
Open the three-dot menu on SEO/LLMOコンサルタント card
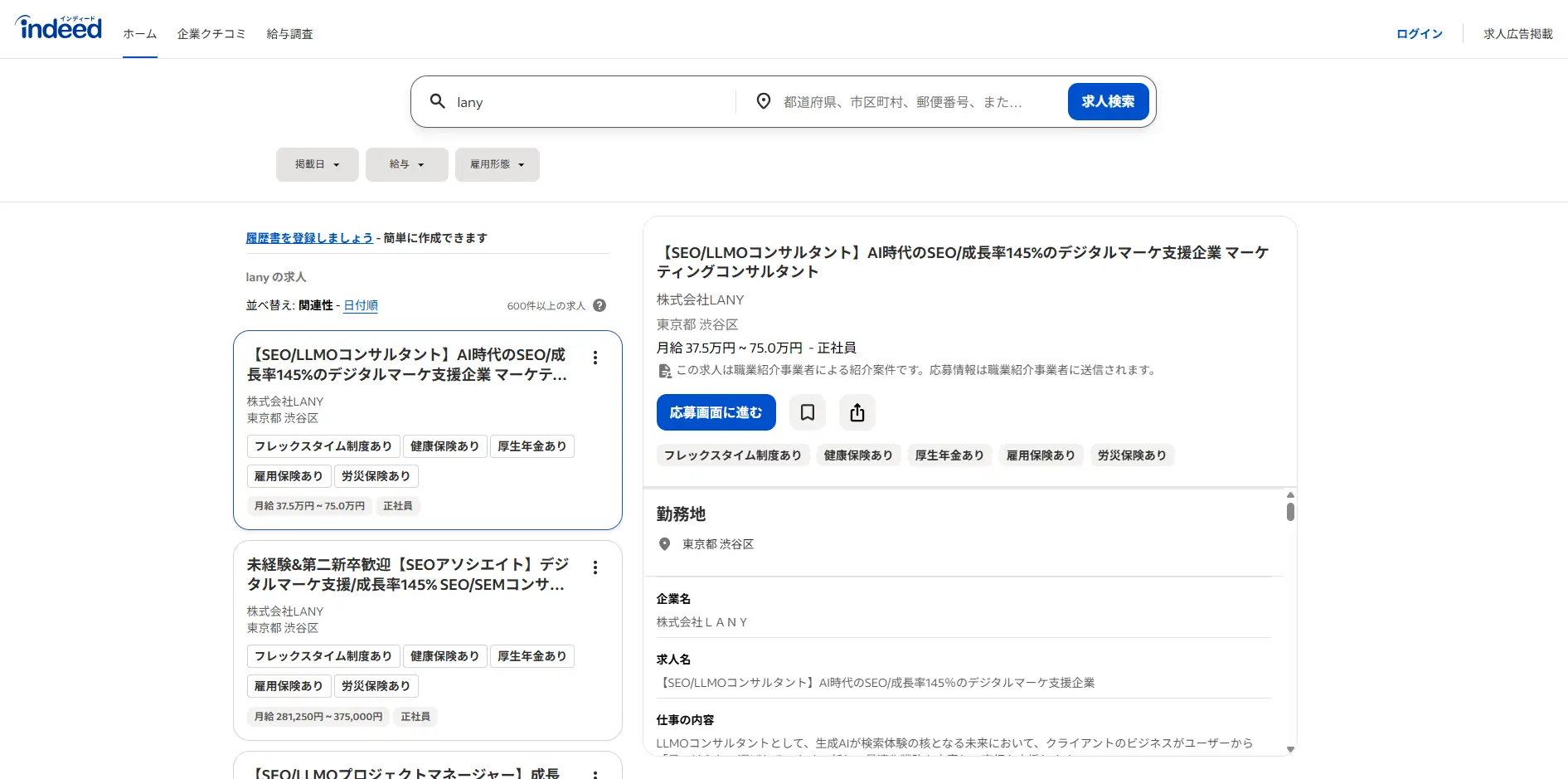pyautogui.click(x=595, y=358)
